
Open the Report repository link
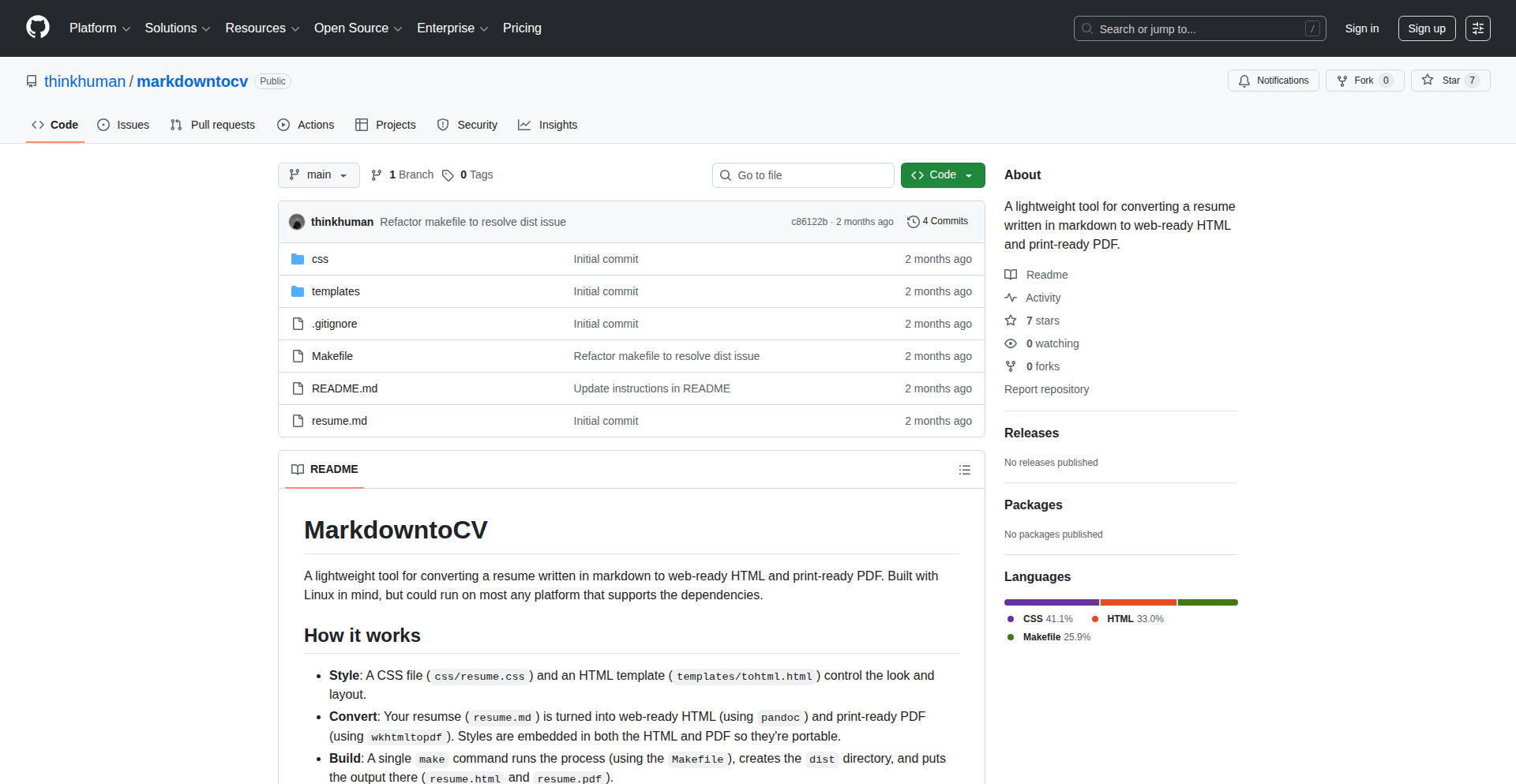(1046, 389)
